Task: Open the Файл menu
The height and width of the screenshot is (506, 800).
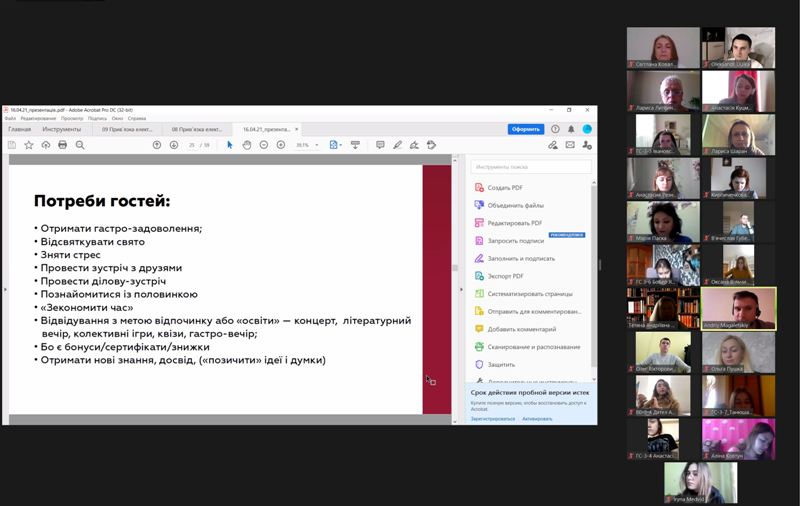Action: (x=10, y=118)
